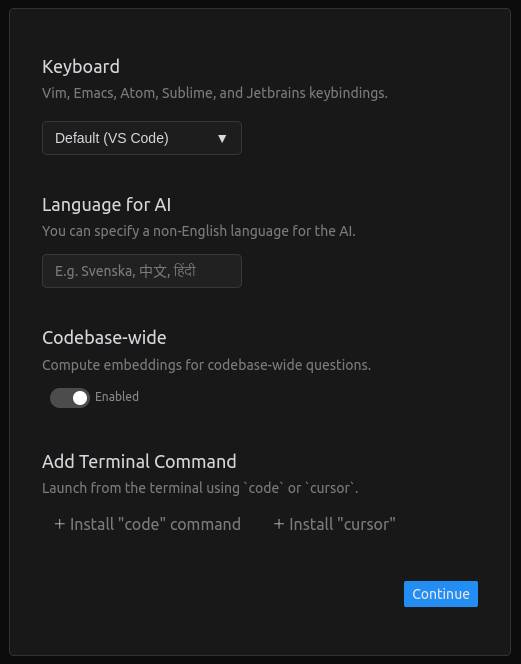Click the white knob of the Enabled switch
The width and height of the screenshot is (521, 664).
80,398
